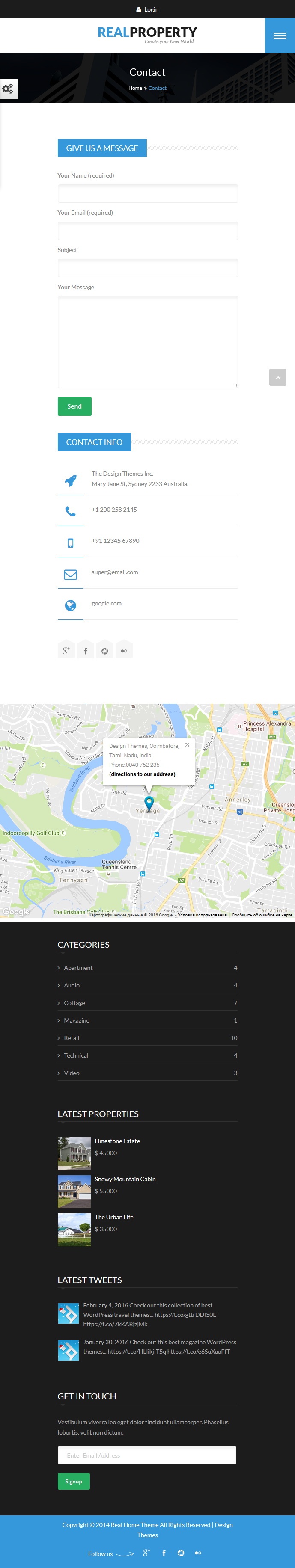Screen dimensions: 295x1568
Task: Go to Home breadcrumb
Action: click(135, 88)
